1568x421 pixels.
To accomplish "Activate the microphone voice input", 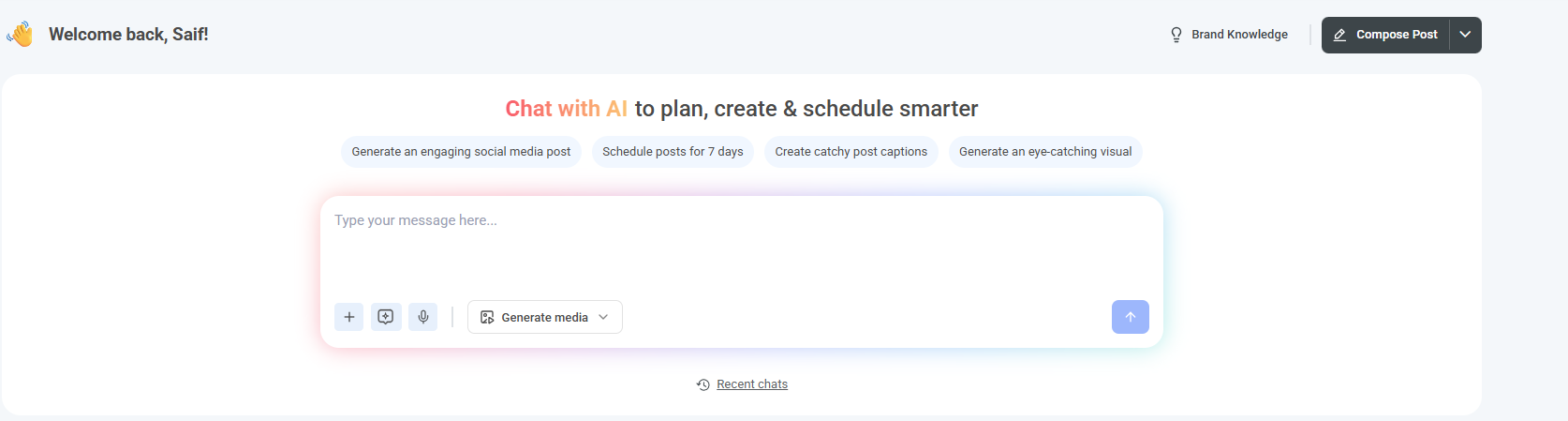I will pos(423,317).
